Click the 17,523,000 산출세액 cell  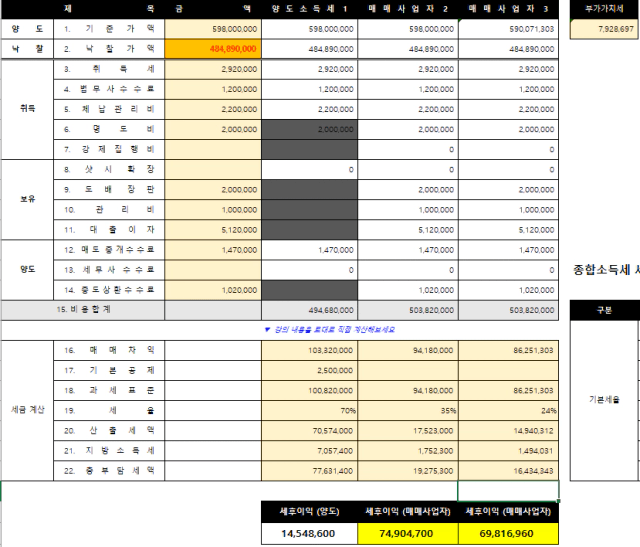[x=408, y=431]
